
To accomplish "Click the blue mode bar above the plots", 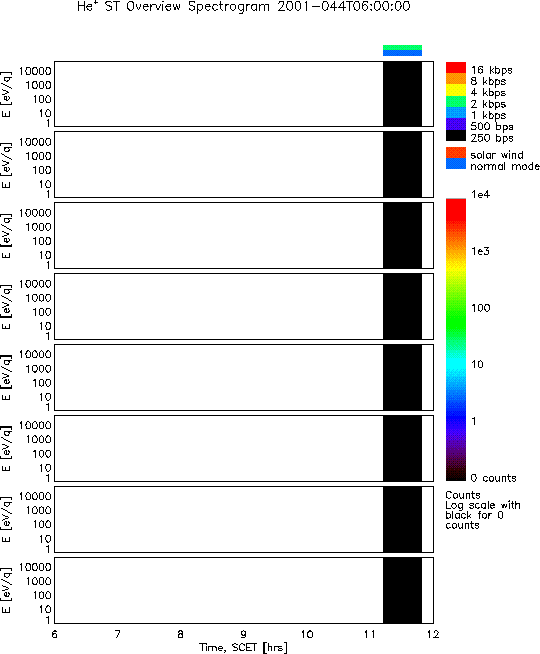I will click(402, 53).
